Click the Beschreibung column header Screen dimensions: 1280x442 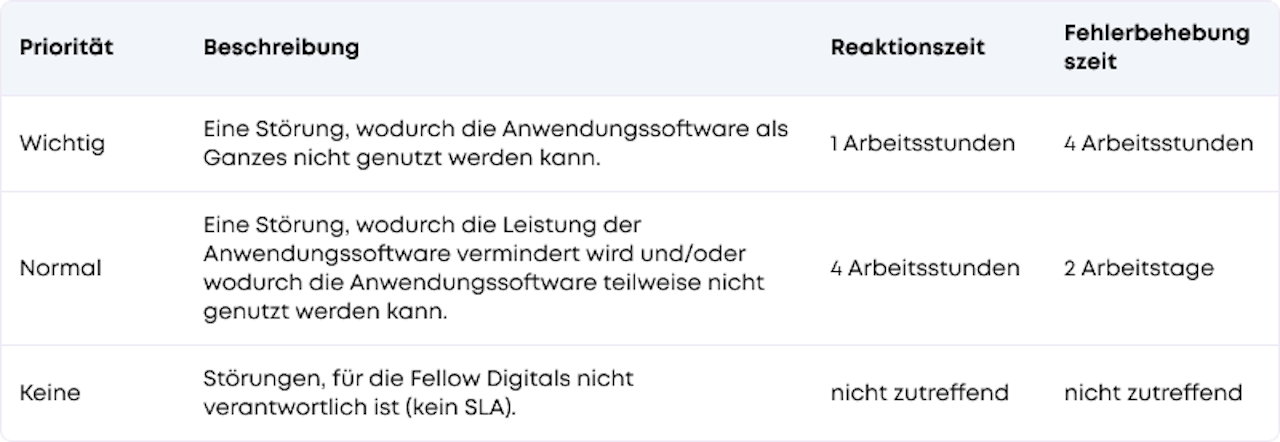pyautogui.click(x=281, y=48)
